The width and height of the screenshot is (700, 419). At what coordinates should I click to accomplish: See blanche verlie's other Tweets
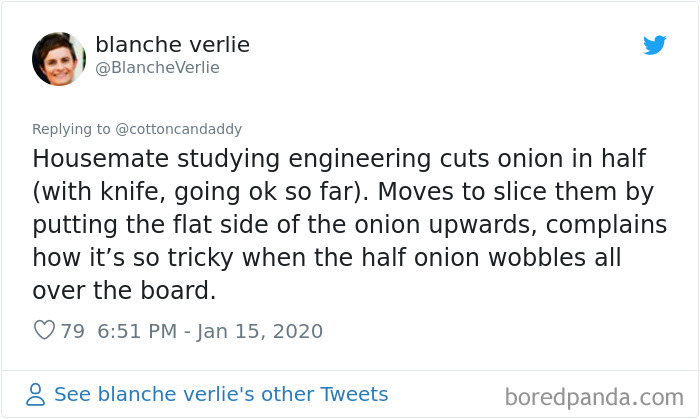[x=220, y=394]
